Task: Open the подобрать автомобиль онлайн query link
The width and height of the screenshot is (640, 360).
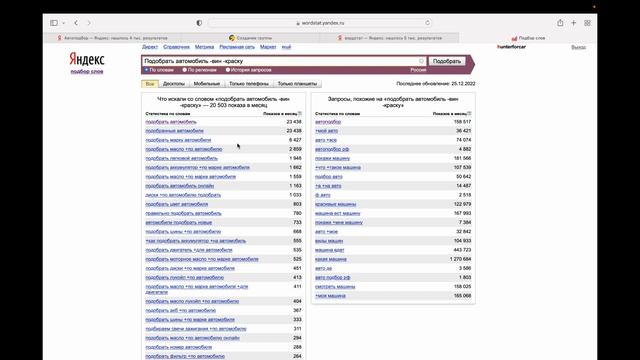Action: pyautogui.click(x=180, y=186)
